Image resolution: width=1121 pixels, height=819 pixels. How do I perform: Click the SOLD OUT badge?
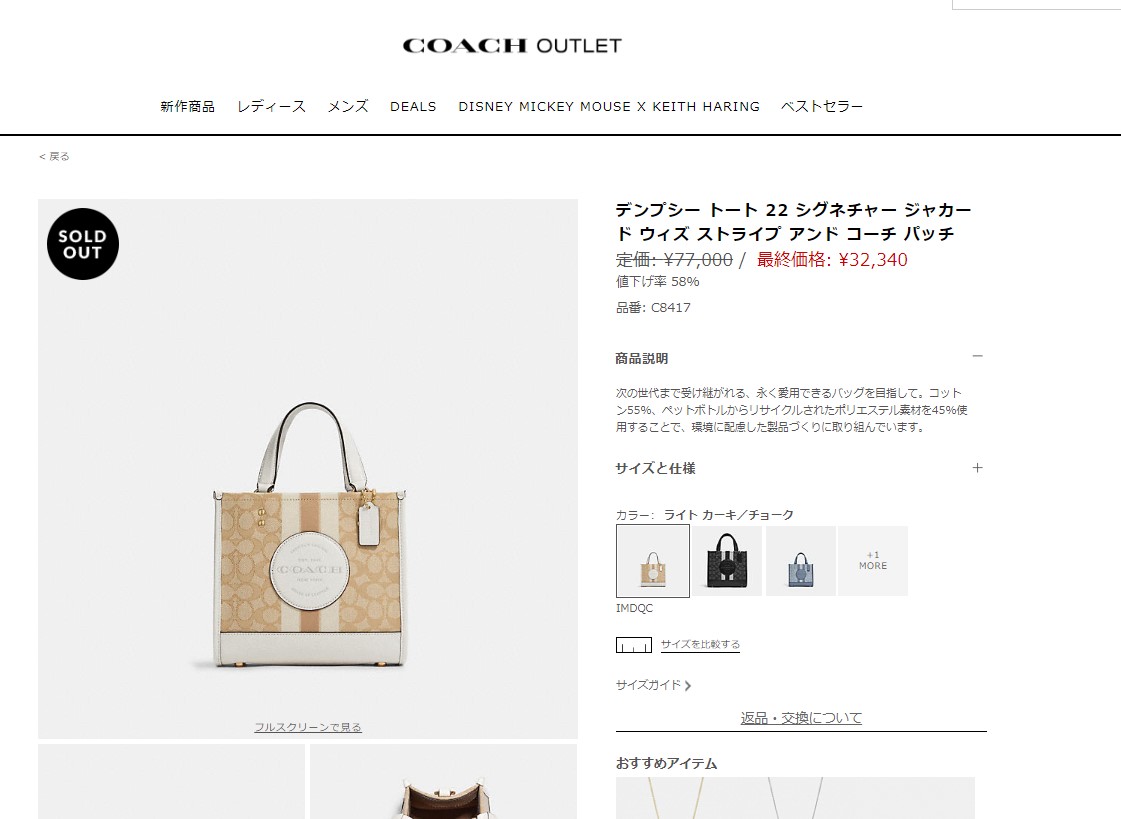pyautogui.click(x=83, y=244)
